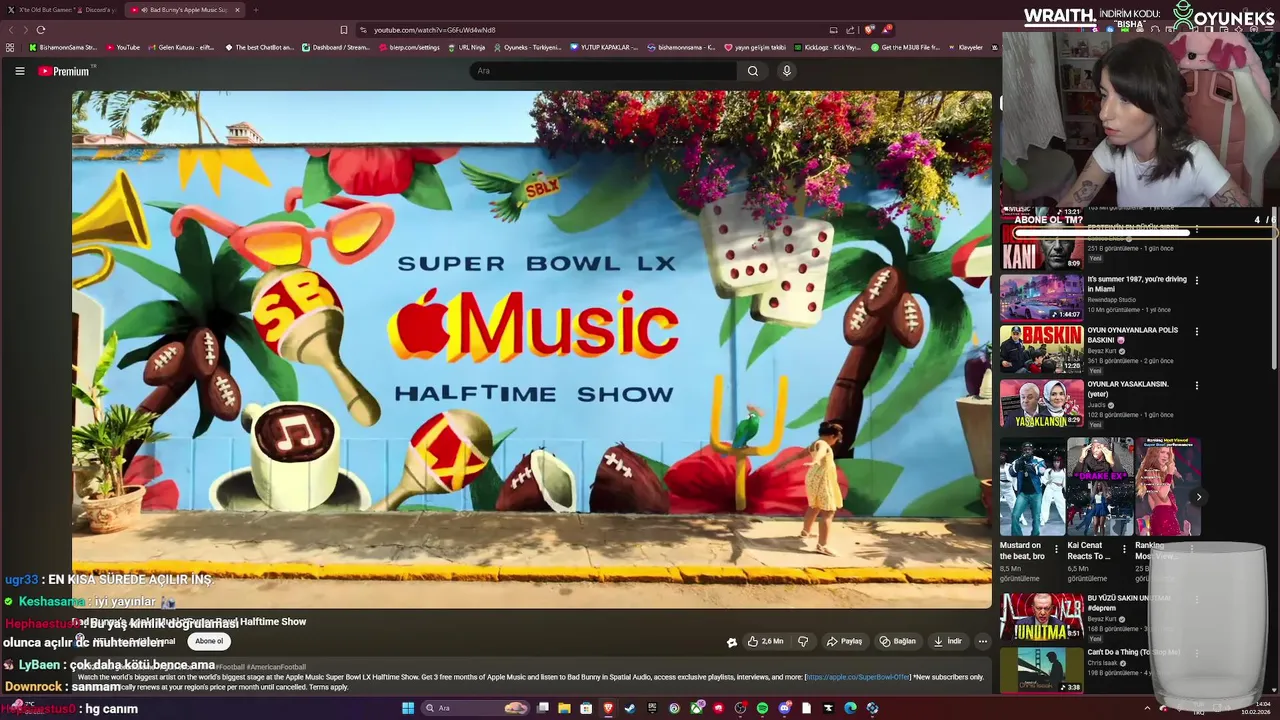1280x720 pixels.
Task: Open the apple.co/SuperBowl-Offer link
Action: [x=859, y=677]
